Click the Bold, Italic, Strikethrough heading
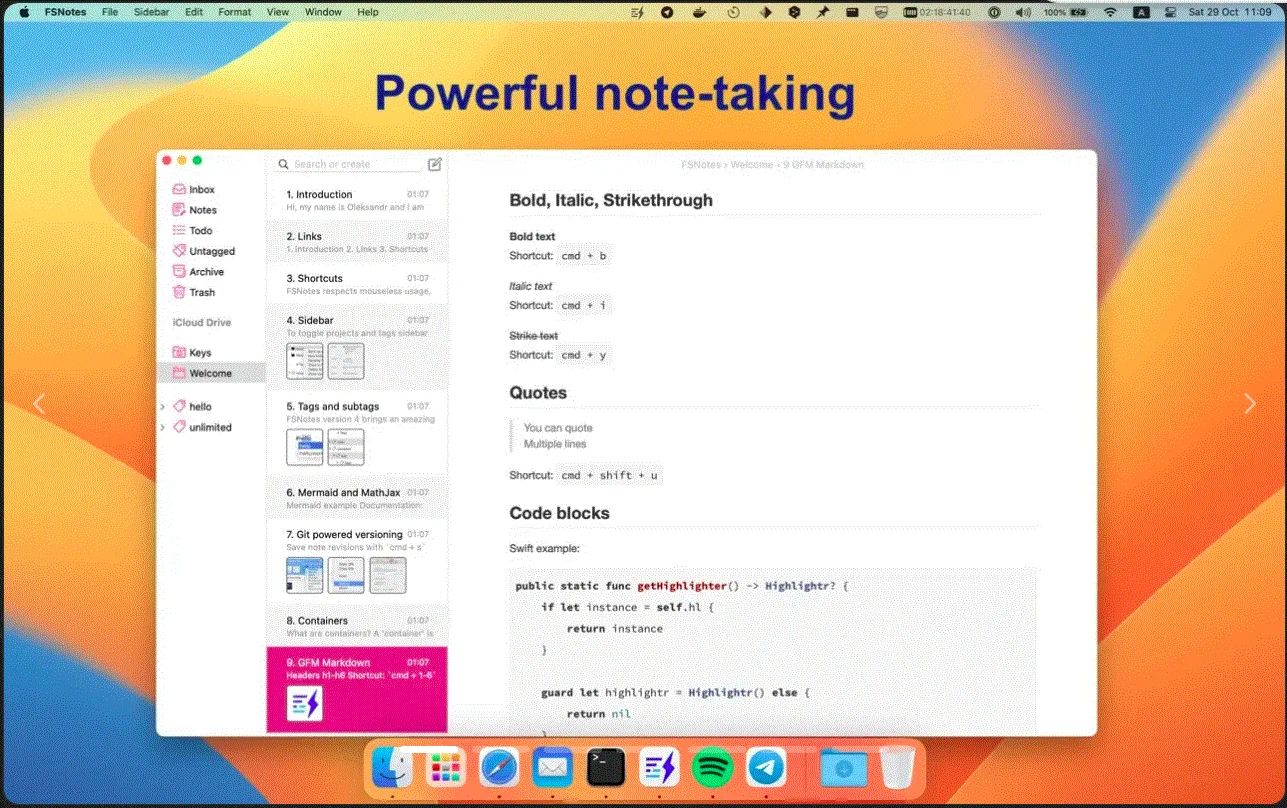Image resolution: width=1287 pixels, height=808 pixels. (611, 200)
